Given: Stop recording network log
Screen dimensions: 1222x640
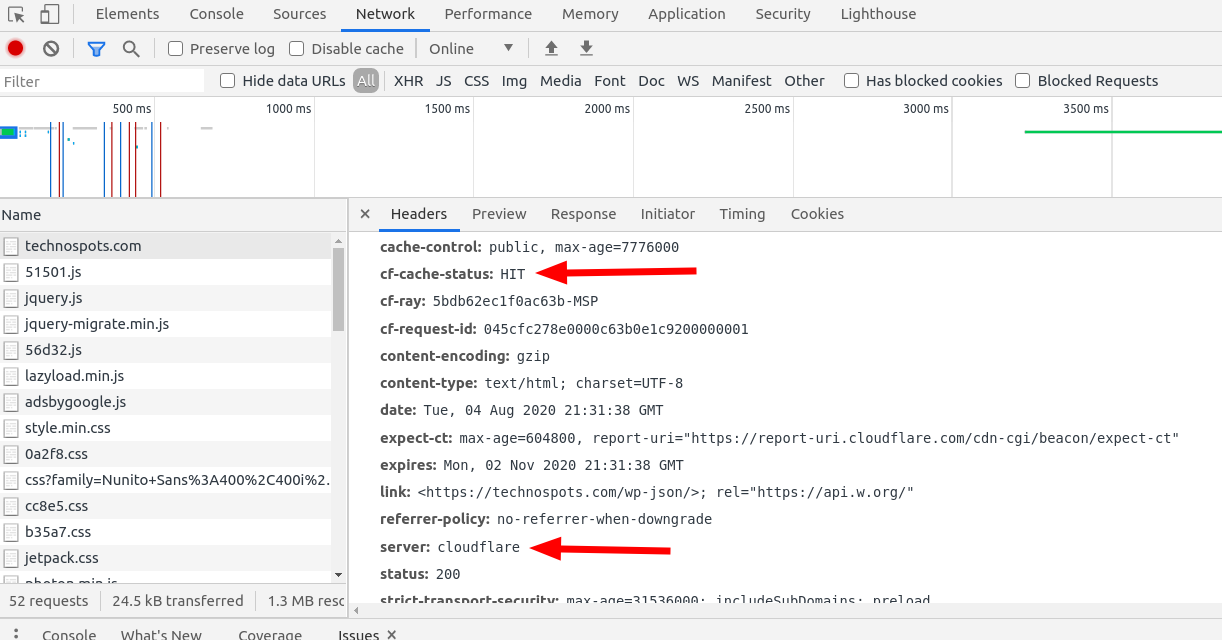Looking at the screenshot, I should 16,48.
